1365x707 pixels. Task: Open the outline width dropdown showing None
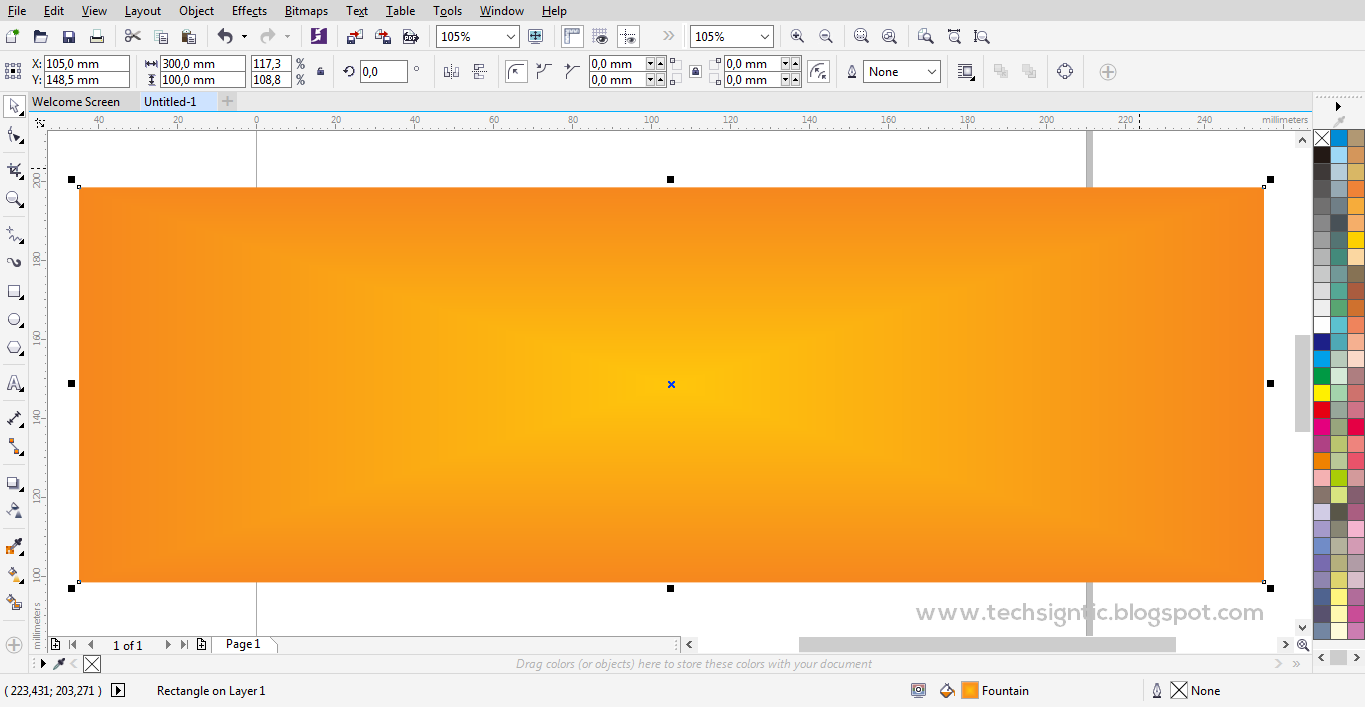pyautogui.click(x=901, y=71)
